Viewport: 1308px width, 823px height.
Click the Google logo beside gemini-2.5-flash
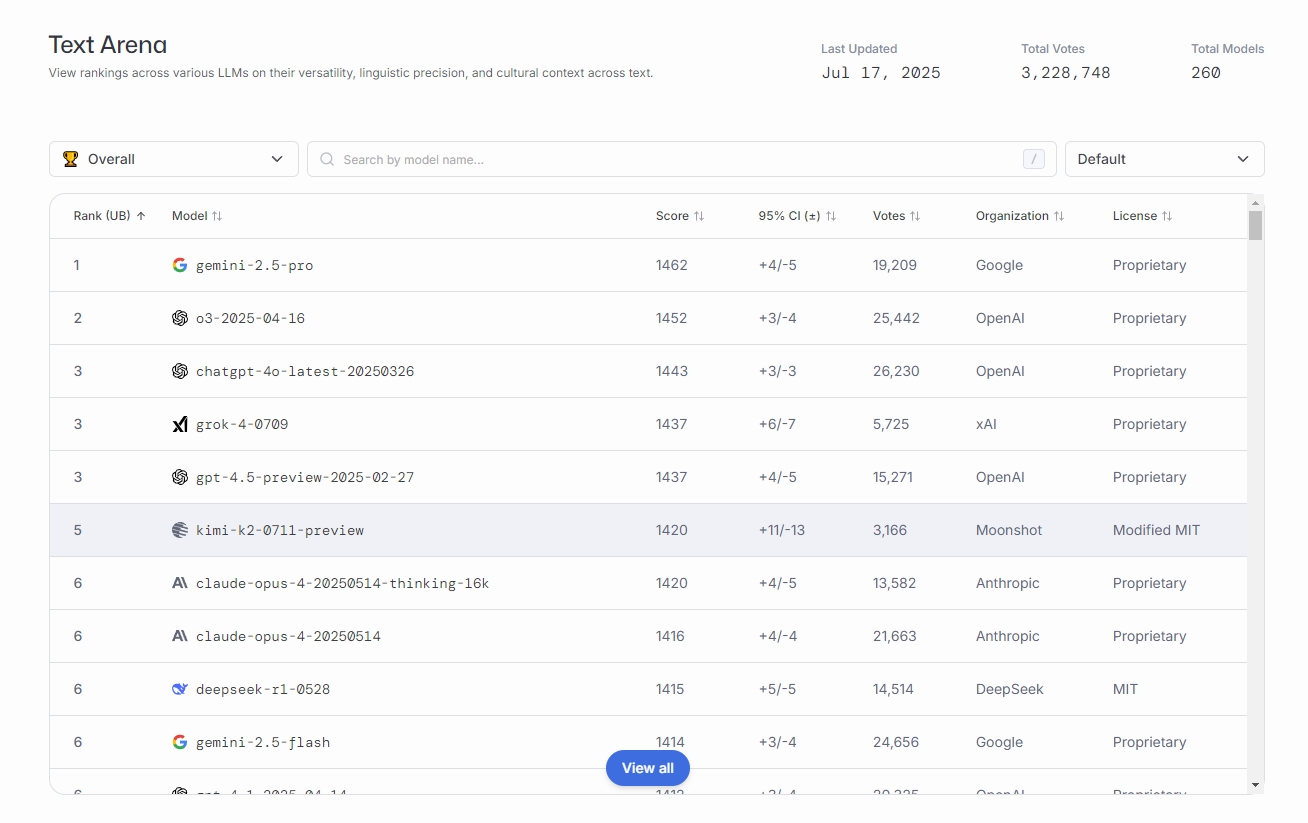pyautogui.click(x=180, y=742)
